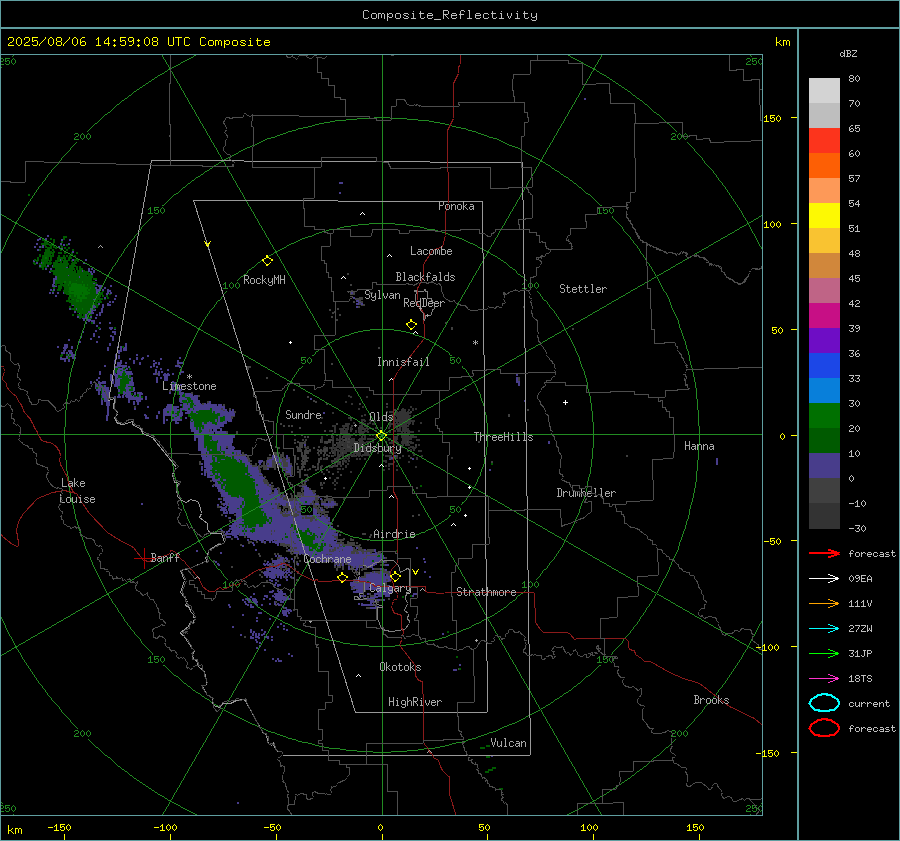900x841 pixels.
Task: Click the red forecast ellipse icon
Action: click(x=824, y=728)
